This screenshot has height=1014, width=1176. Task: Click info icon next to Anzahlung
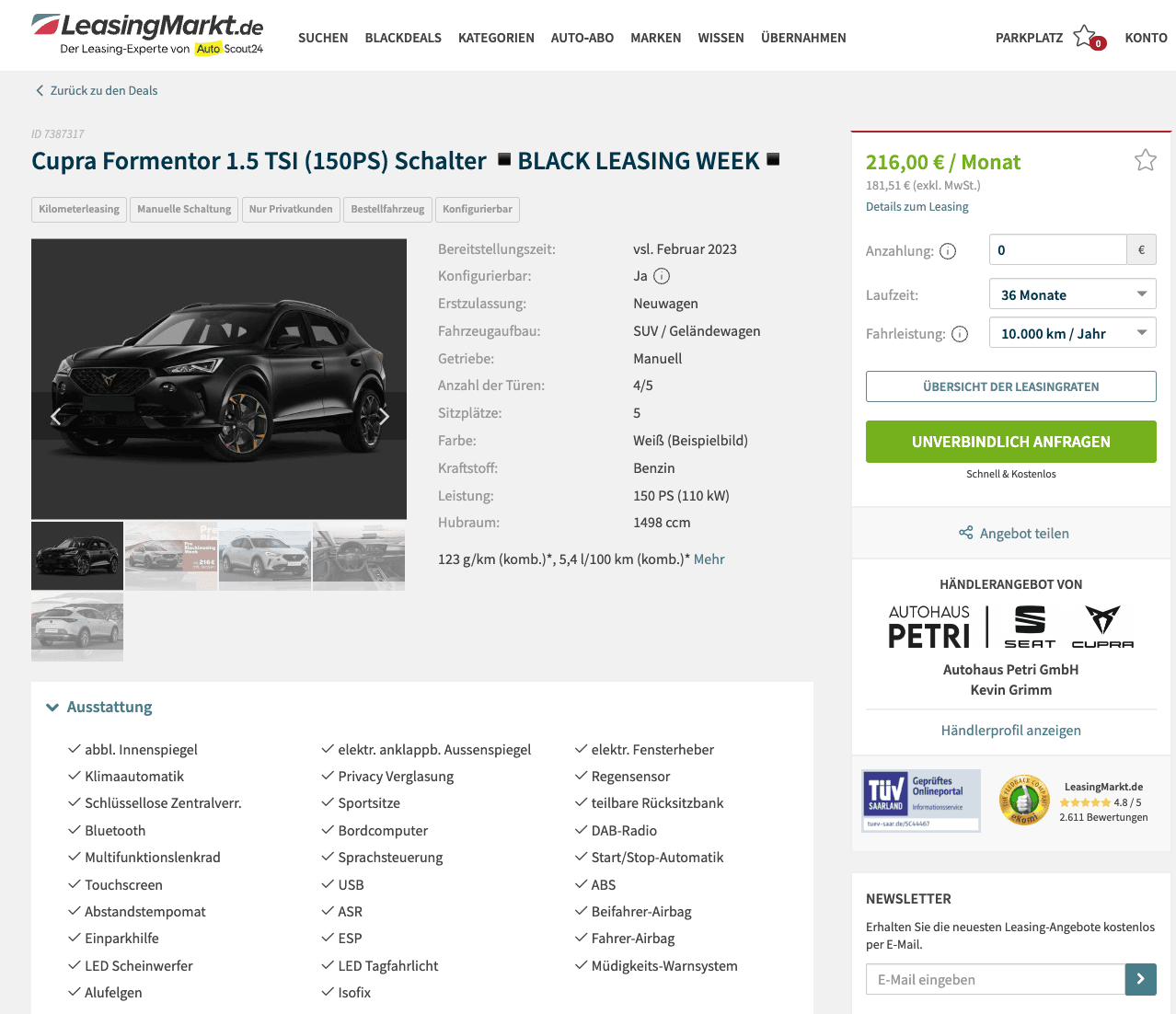click(948, 251)
